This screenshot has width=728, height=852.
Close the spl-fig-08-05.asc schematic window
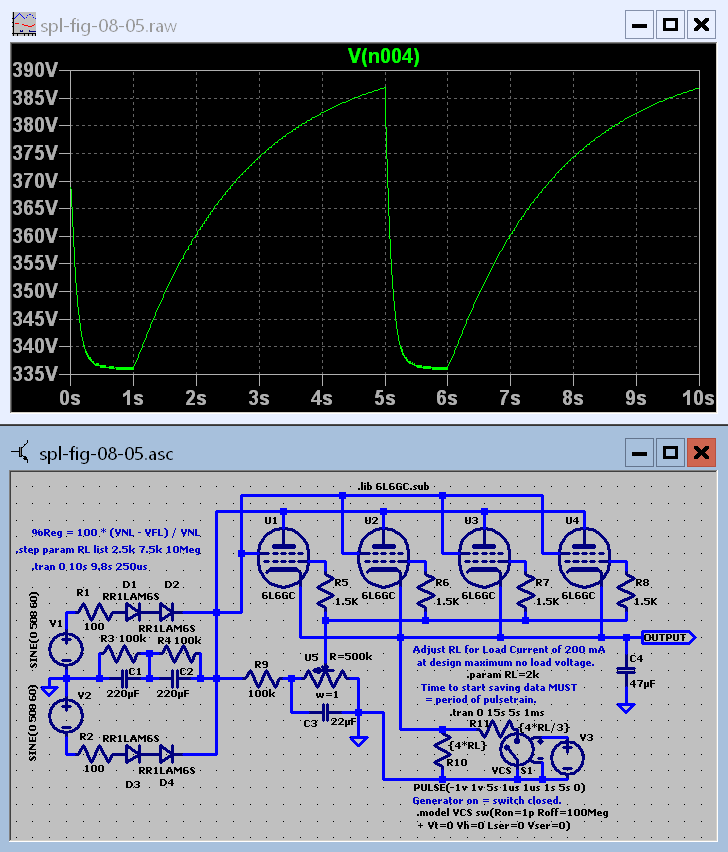pyautogui.click(x=701, y=453)
